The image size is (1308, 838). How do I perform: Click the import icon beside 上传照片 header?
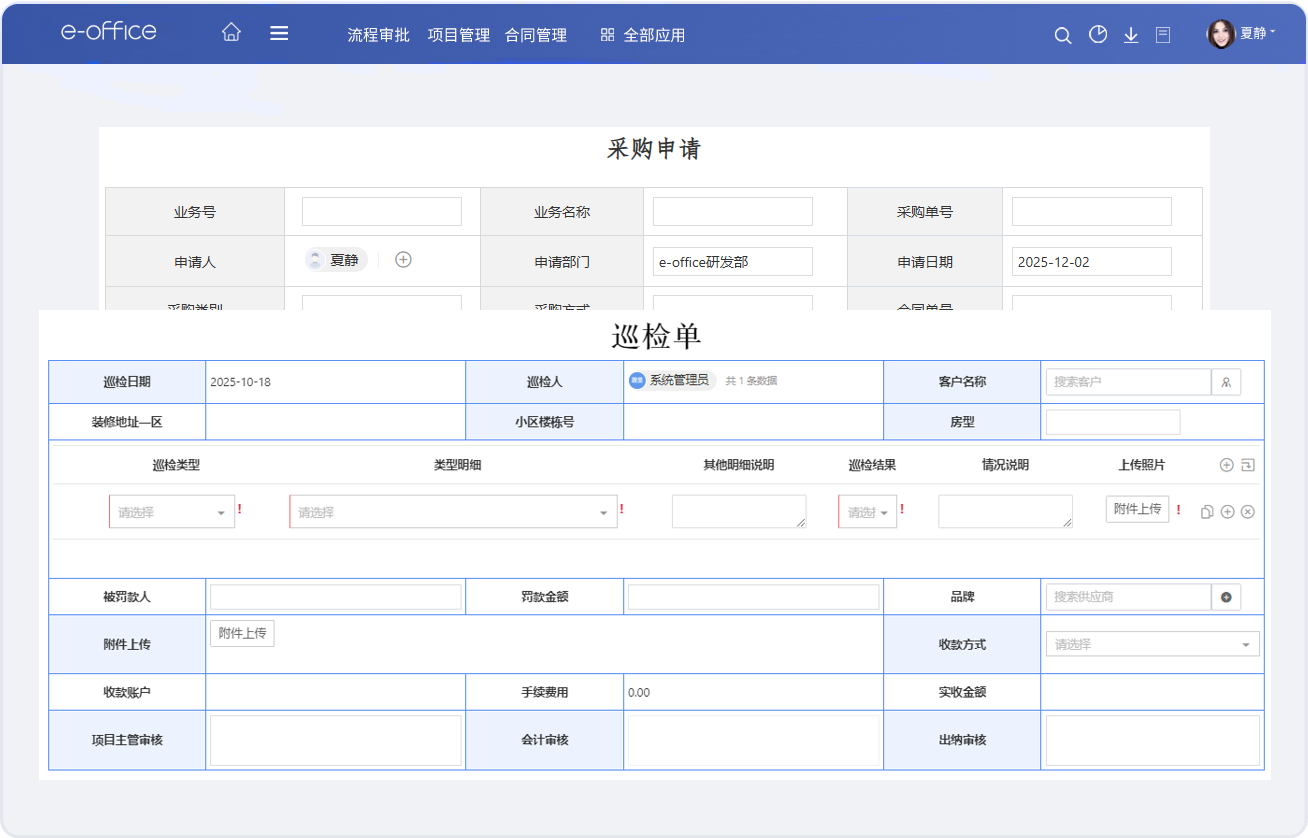tap(1247, 465)
